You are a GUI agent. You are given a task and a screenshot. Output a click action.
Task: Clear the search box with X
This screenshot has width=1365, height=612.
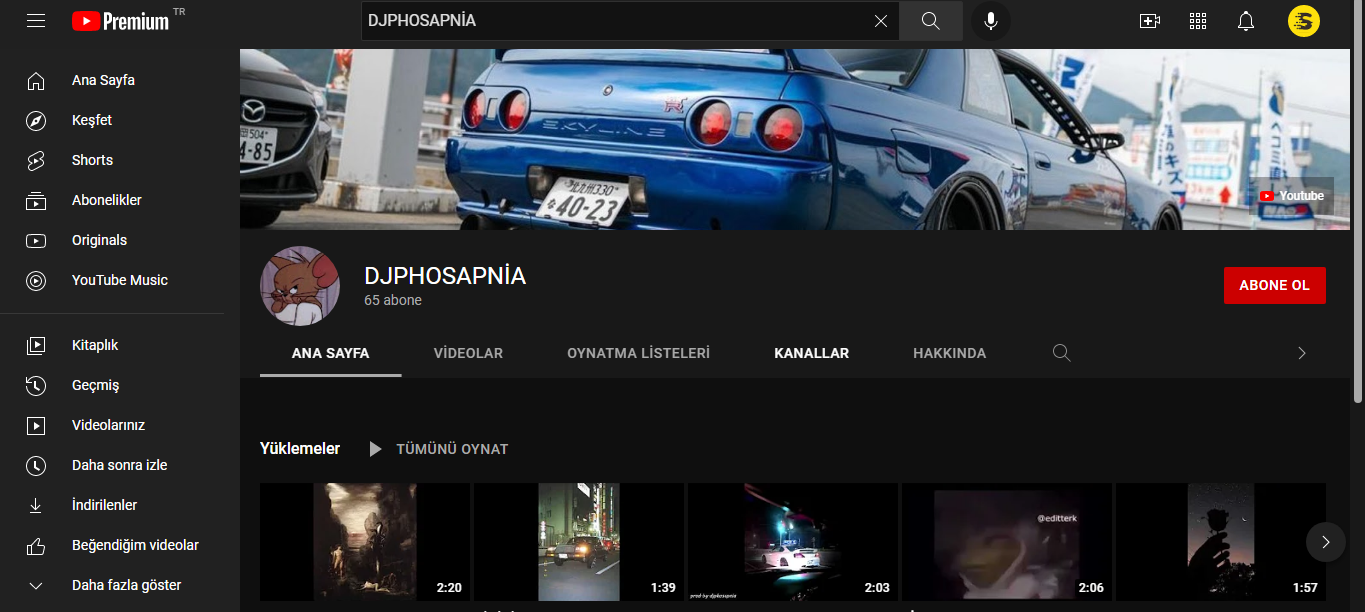[881, 21]
